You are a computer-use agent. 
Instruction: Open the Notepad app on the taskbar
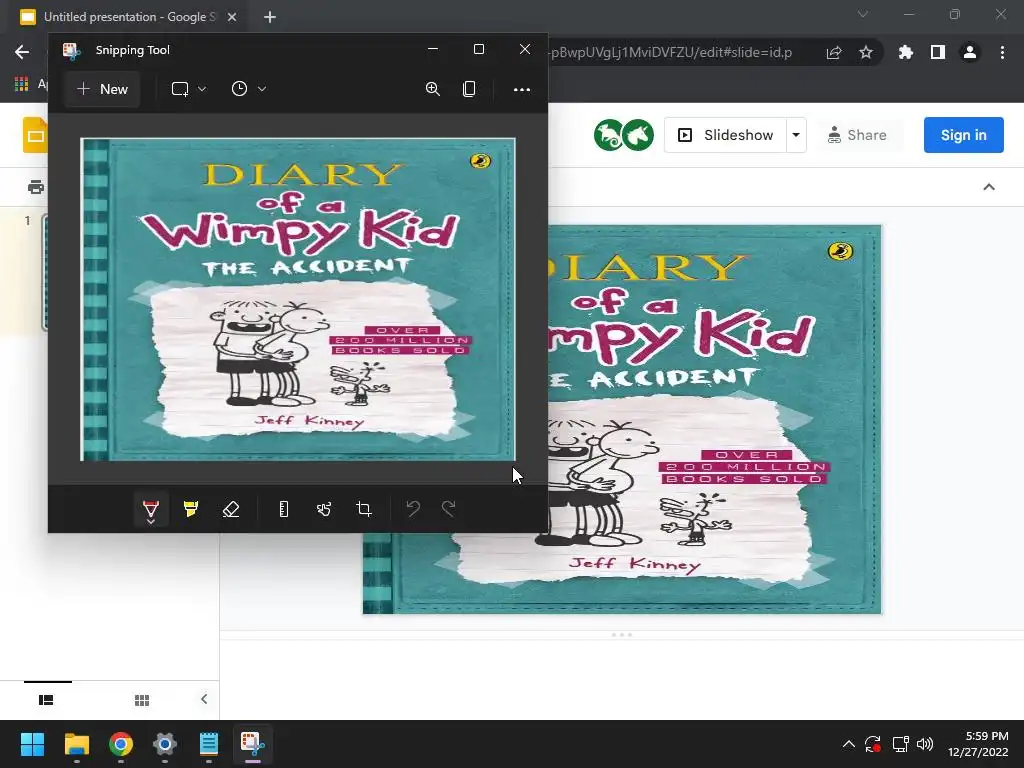click(x=209, y=744)
